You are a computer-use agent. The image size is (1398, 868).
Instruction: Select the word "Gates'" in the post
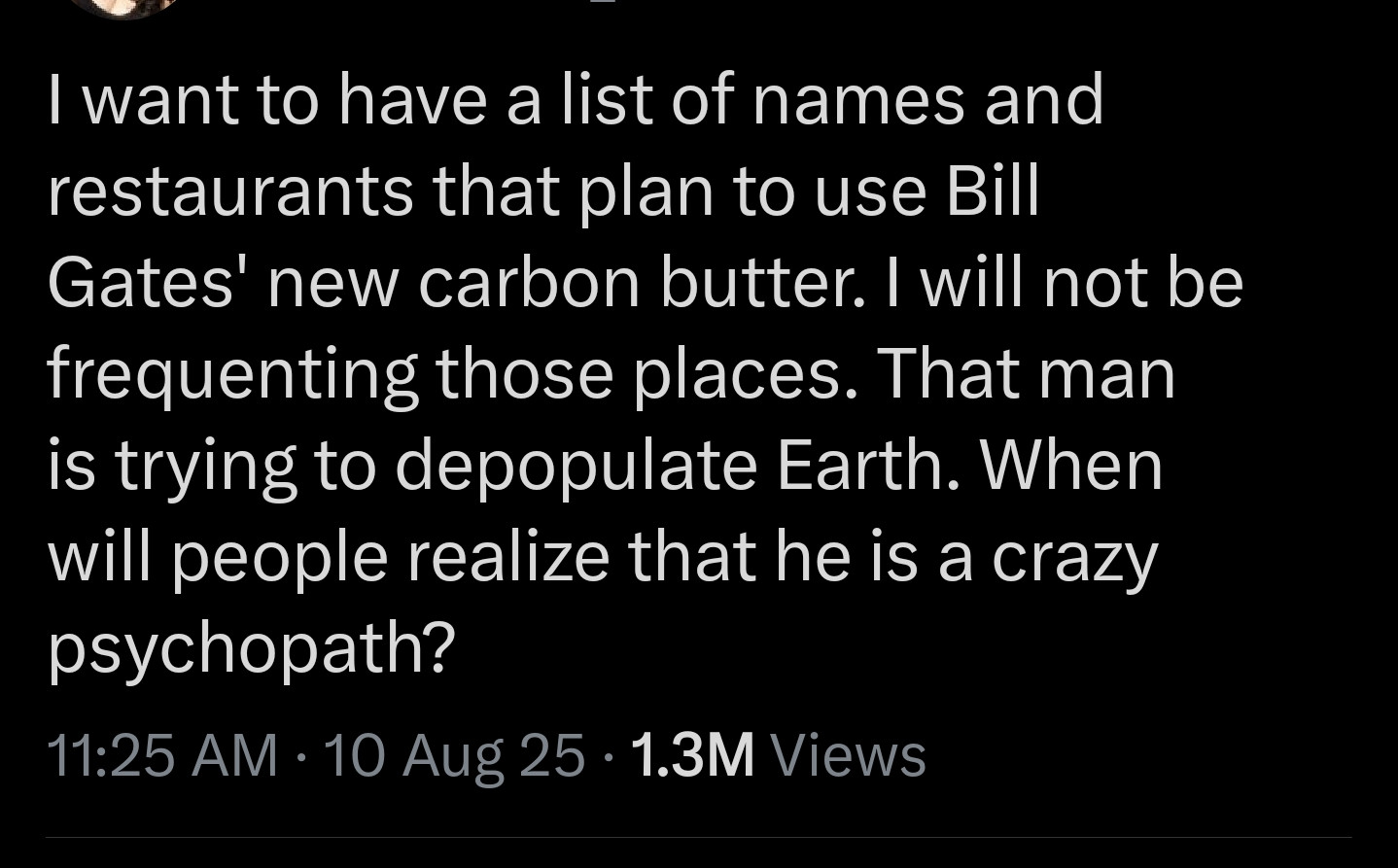point(146,283)
